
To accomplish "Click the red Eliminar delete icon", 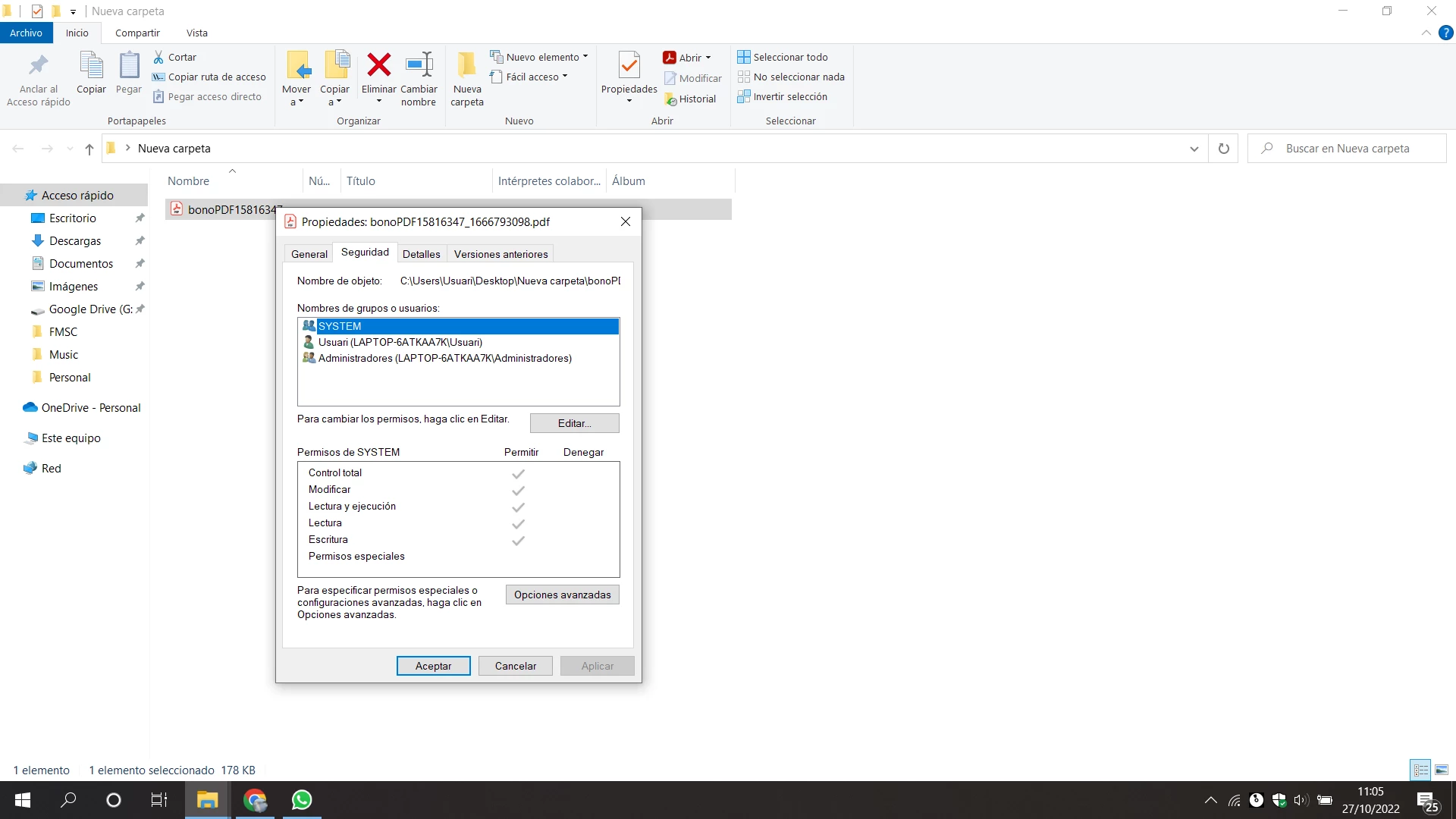I will [378, 66].
